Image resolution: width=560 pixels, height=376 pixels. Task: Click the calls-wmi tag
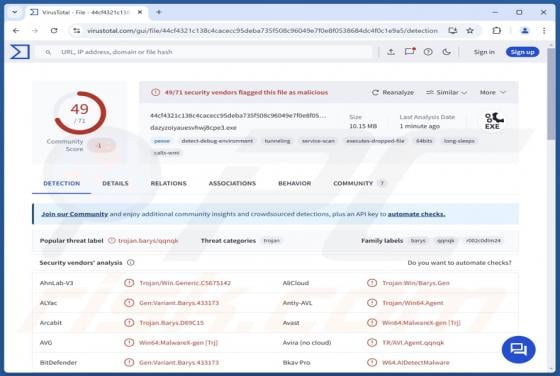point(166,153)
